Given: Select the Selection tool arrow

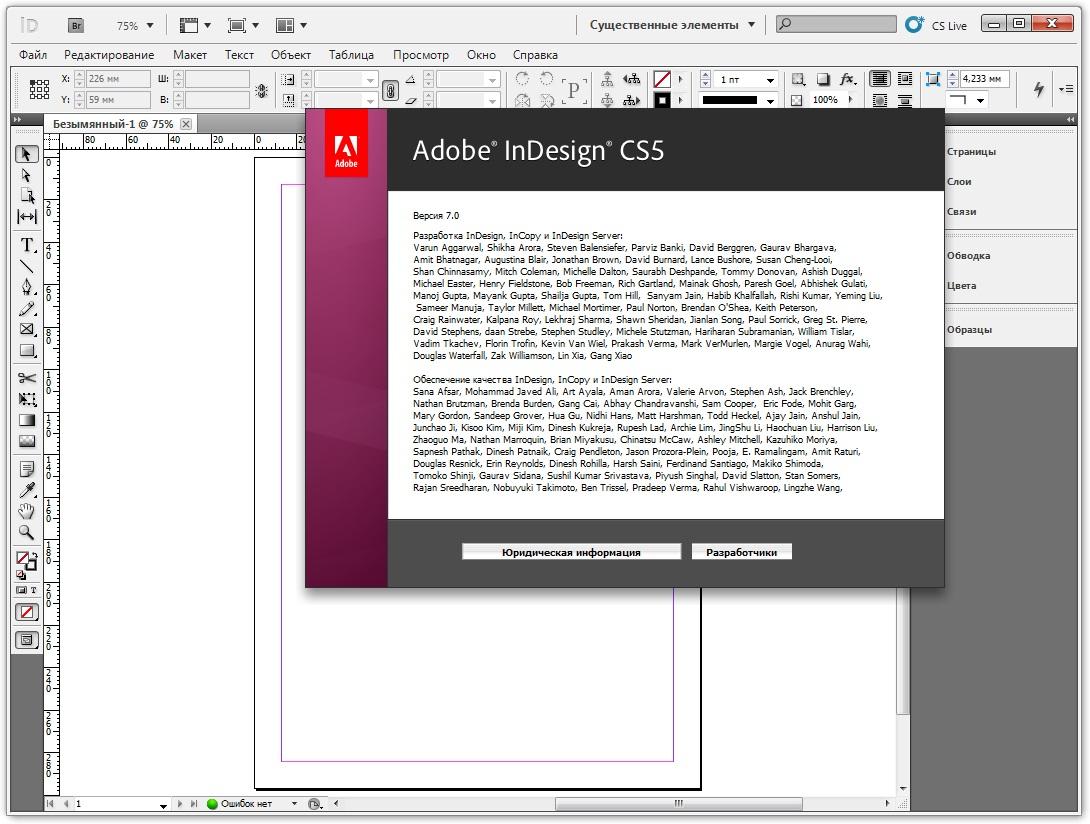Looking at the screenshot, I should [26, 154].
